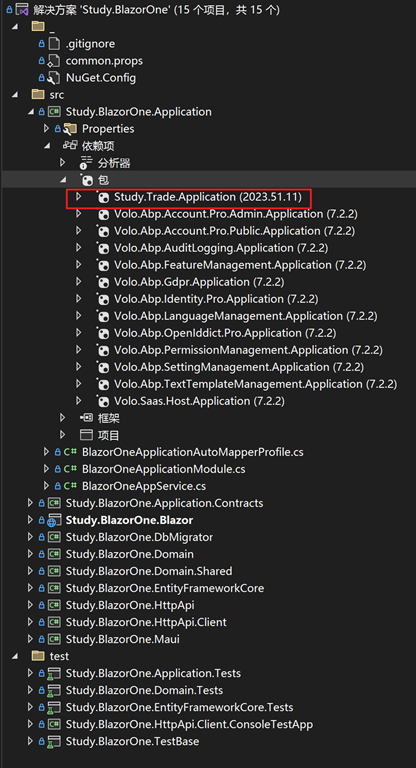Select Study.BlazorOne.HttpApi.Client.ConsoleTestApp project
This screenshot has height=768, width=416.
189,724
